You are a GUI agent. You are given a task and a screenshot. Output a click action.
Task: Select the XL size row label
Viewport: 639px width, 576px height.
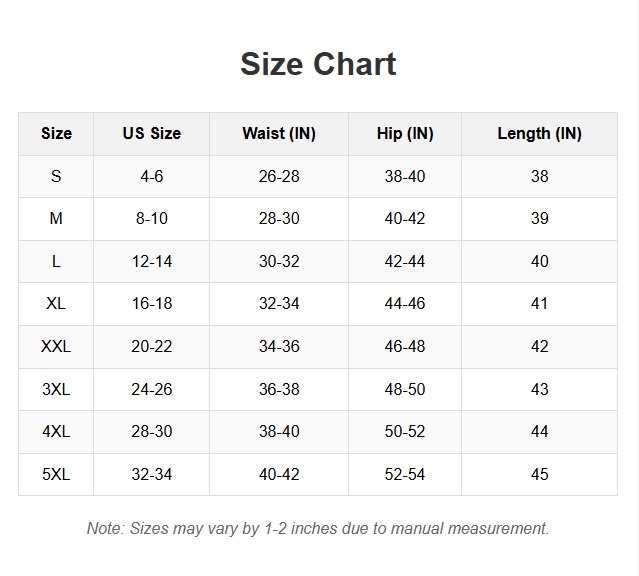coord(56,304)
